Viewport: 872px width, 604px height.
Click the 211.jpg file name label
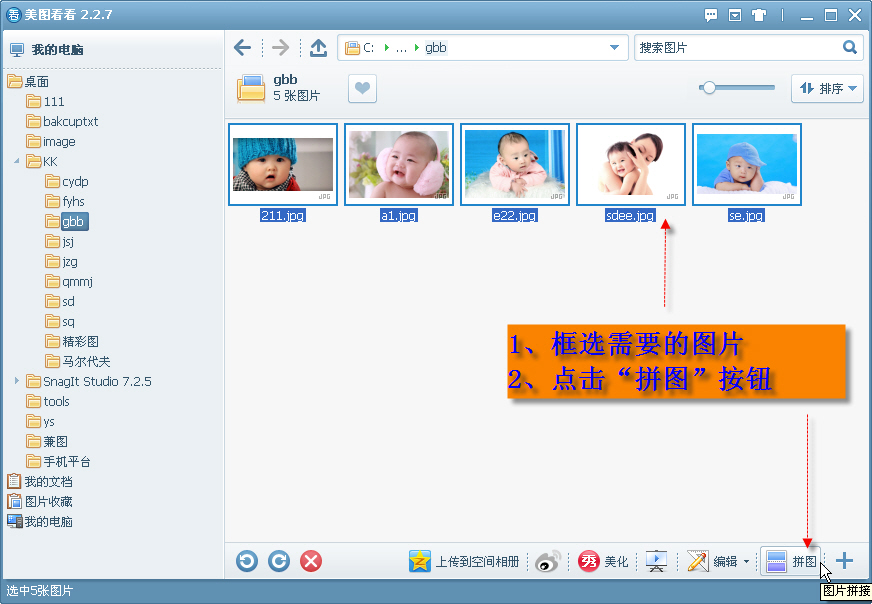(283, 215)
